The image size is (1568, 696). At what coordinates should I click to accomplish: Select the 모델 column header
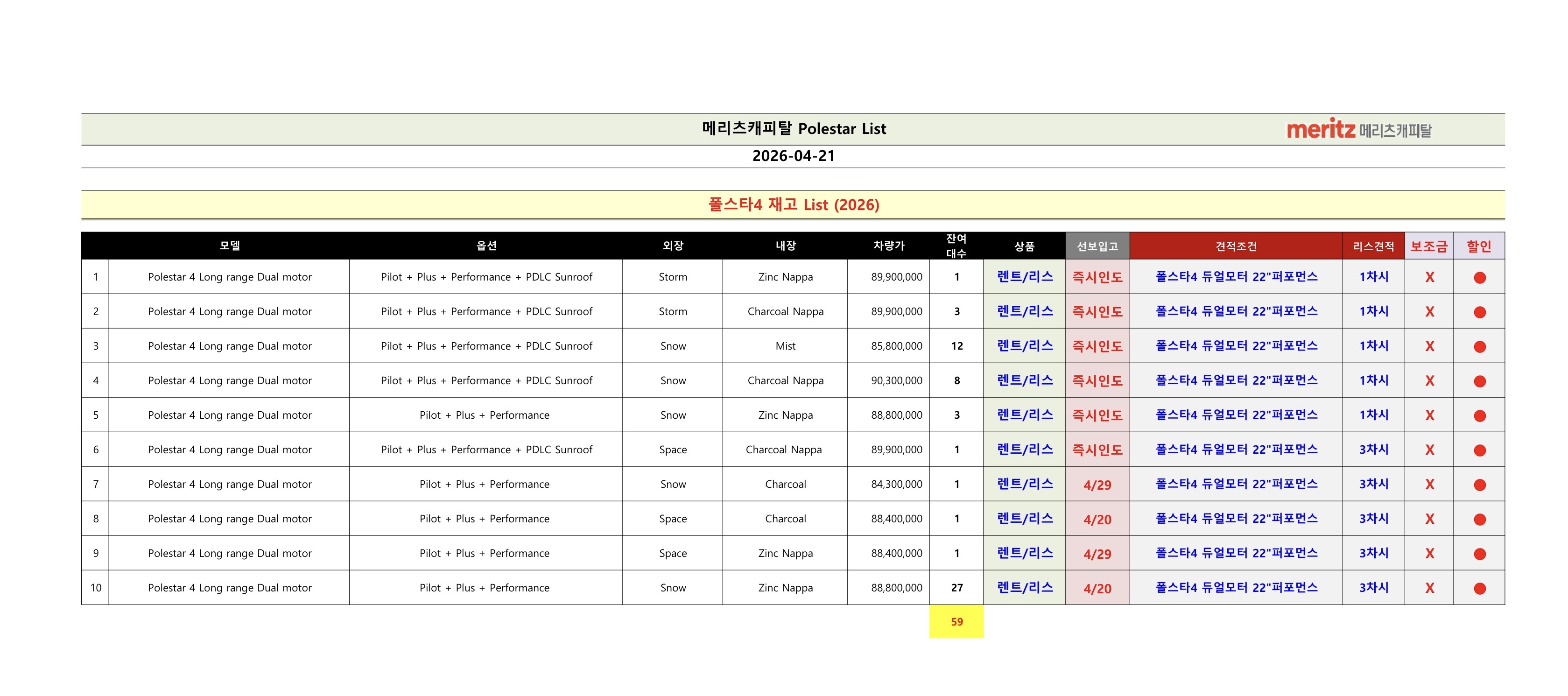point(230,246)
